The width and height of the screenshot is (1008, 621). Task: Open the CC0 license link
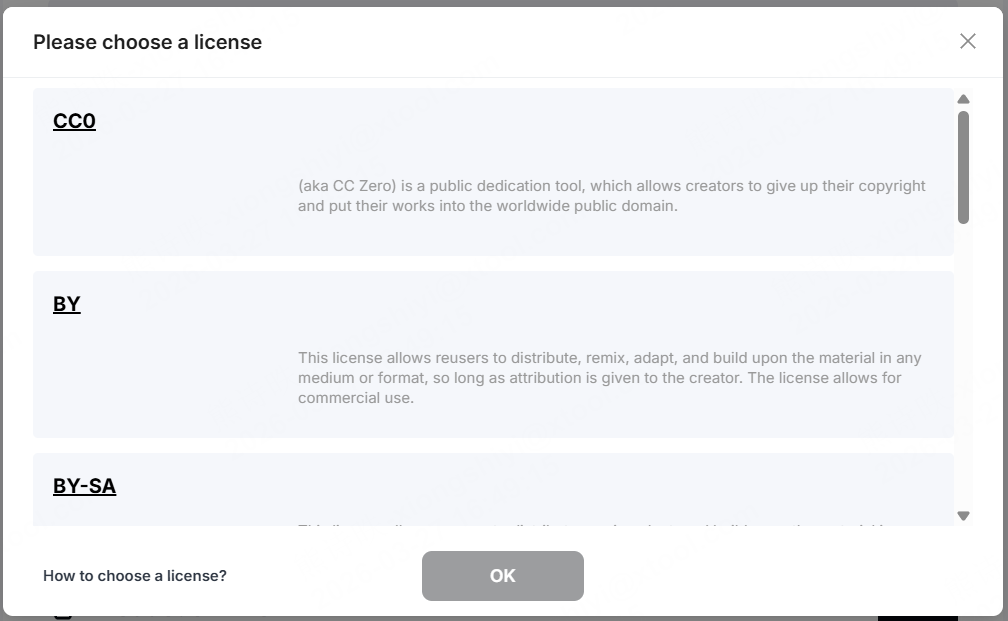75,121
